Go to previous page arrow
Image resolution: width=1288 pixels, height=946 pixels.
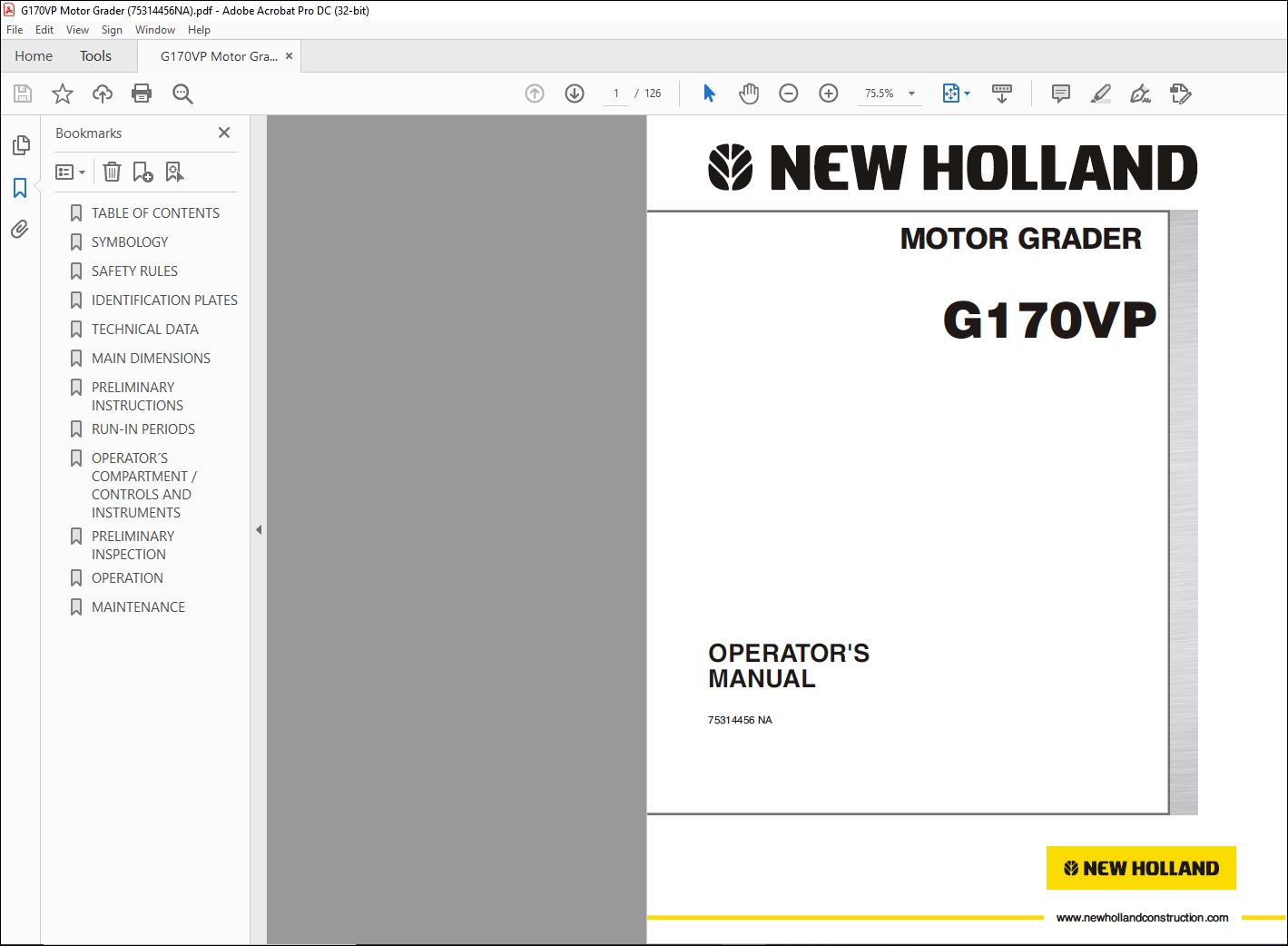point(535,94)
